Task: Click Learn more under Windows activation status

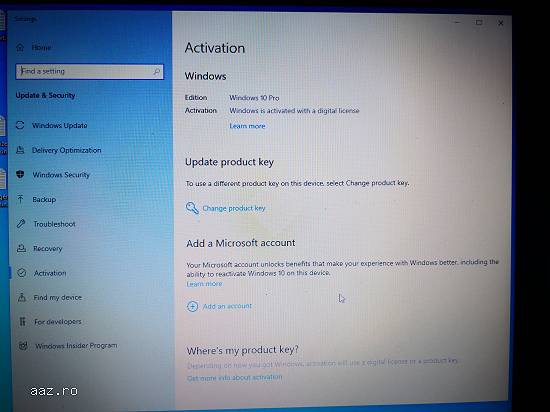Action: tap(247, 126)
